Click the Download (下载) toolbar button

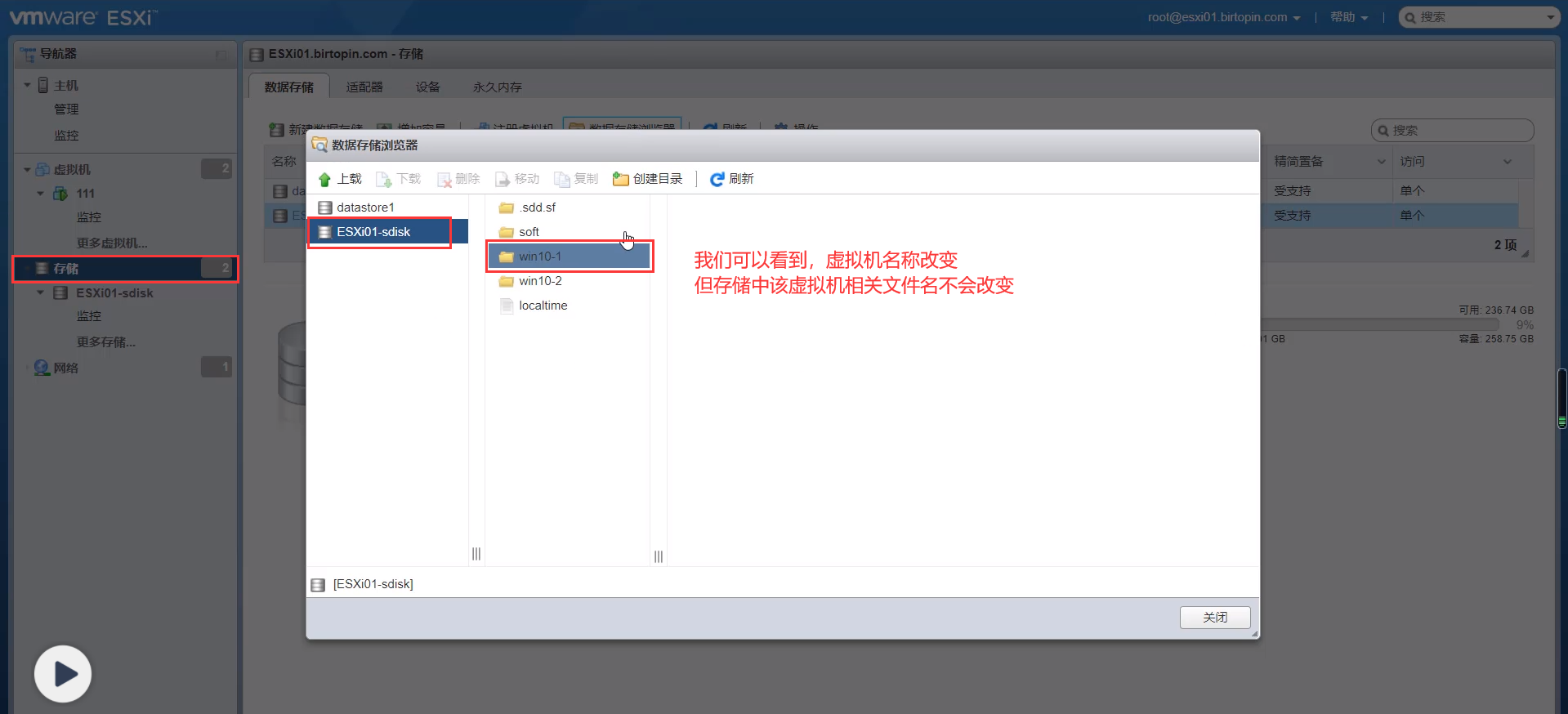tap(399, 179)
